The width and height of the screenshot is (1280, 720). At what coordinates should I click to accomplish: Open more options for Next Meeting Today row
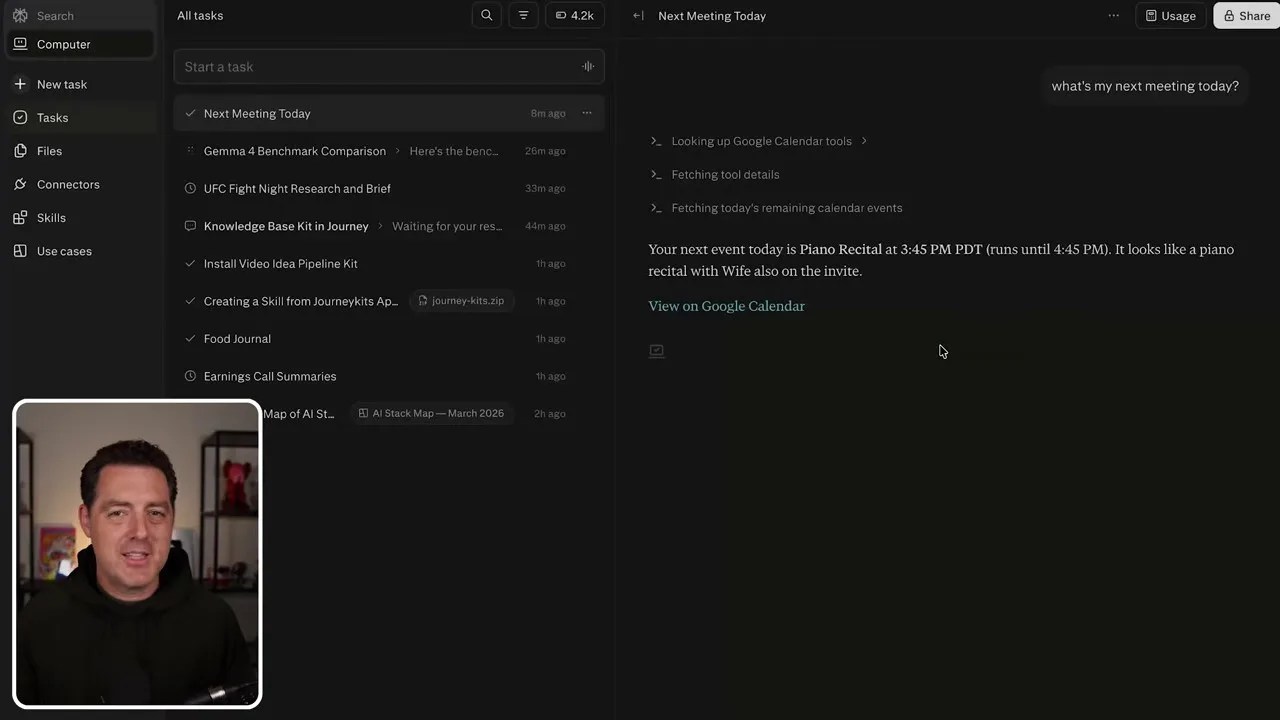587,113
